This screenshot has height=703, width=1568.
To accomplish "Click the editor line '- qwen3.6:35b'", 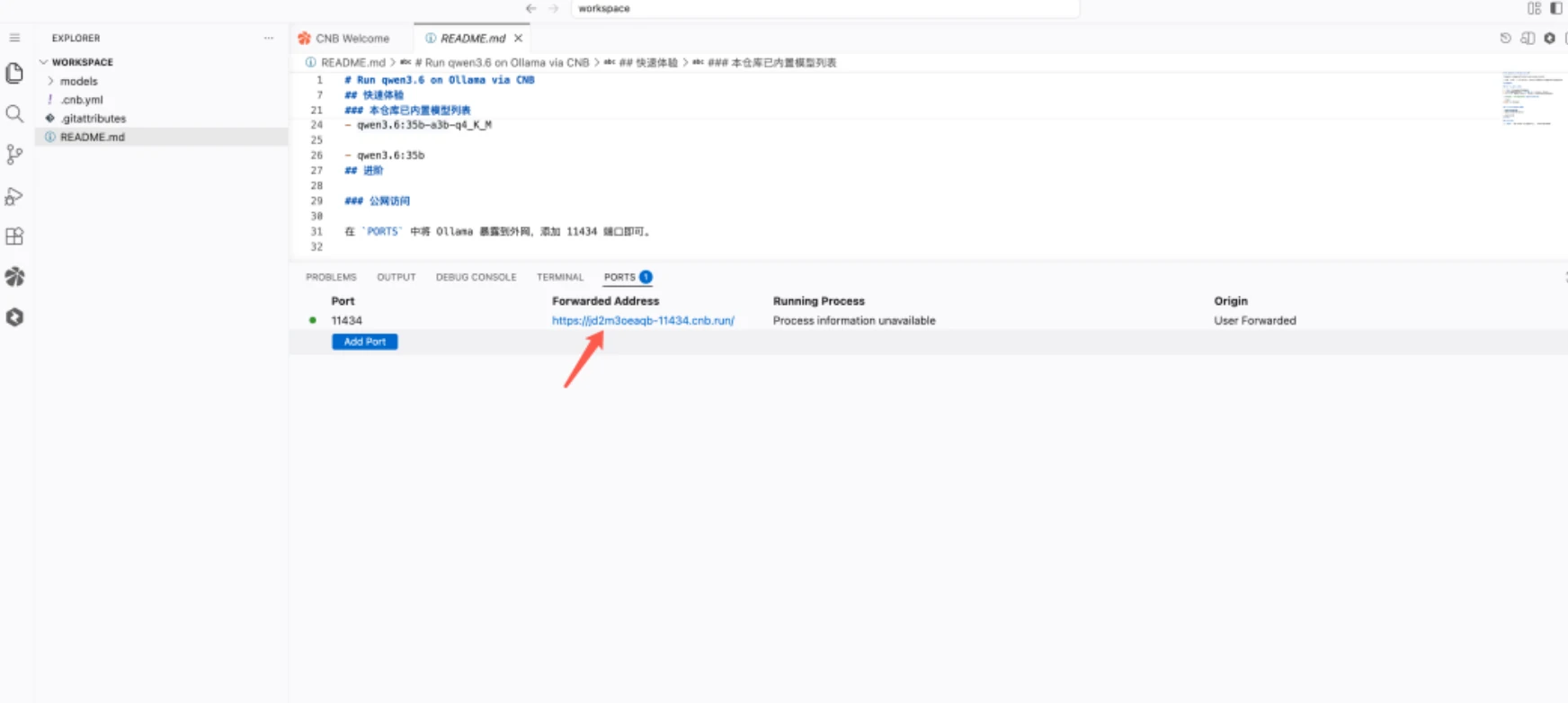I will click(384, 156).
